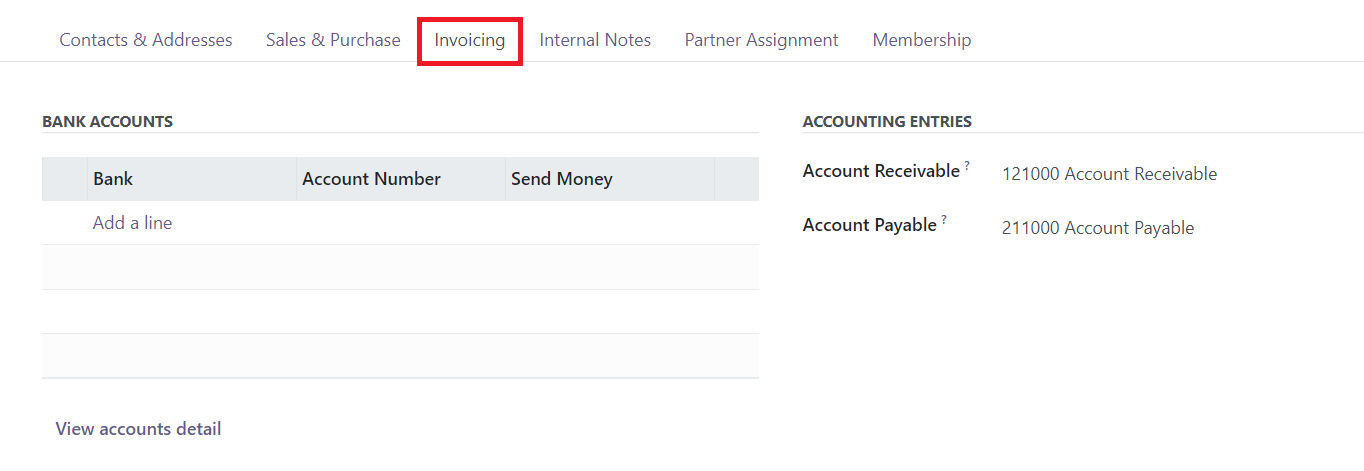The height and width of the screenshot is (471, 1364).
Task: Open the Contacts & Addresses tab
Action: tap(146, 40)
